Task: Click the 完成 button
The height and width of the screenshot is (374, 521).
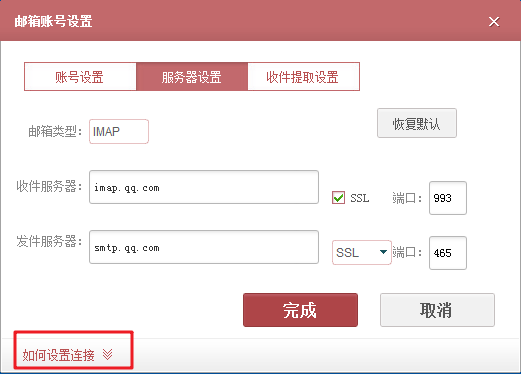Action: tap(300, 310)
